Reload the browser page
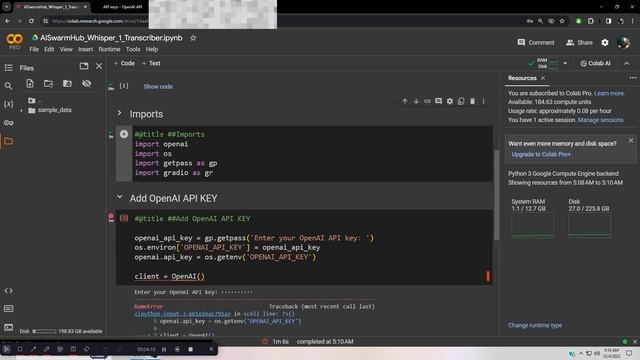640x360 pixels. tap(31, 21)
